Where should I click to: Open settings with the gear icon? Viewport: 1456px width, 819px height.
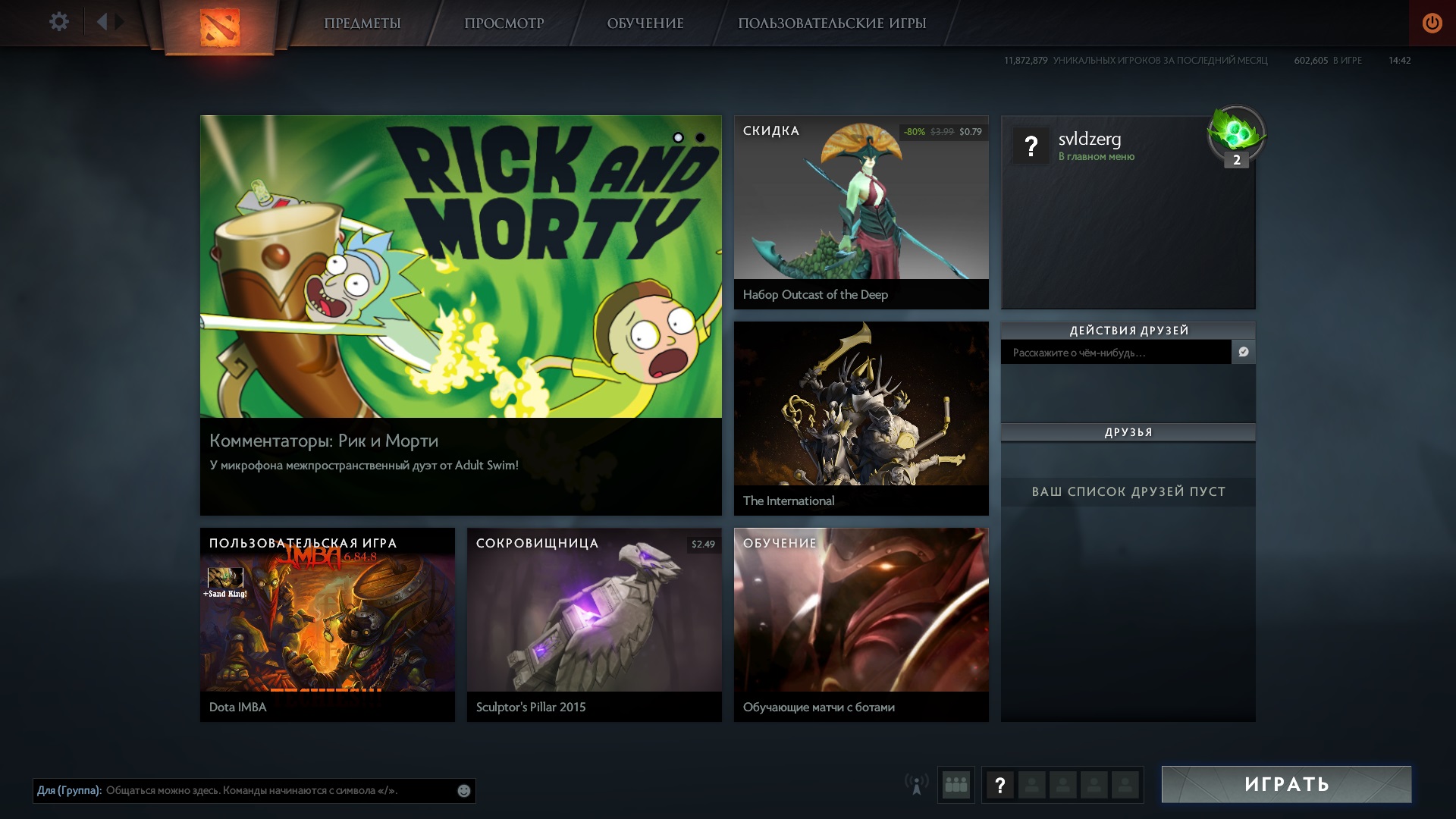(x=58, y=21)
